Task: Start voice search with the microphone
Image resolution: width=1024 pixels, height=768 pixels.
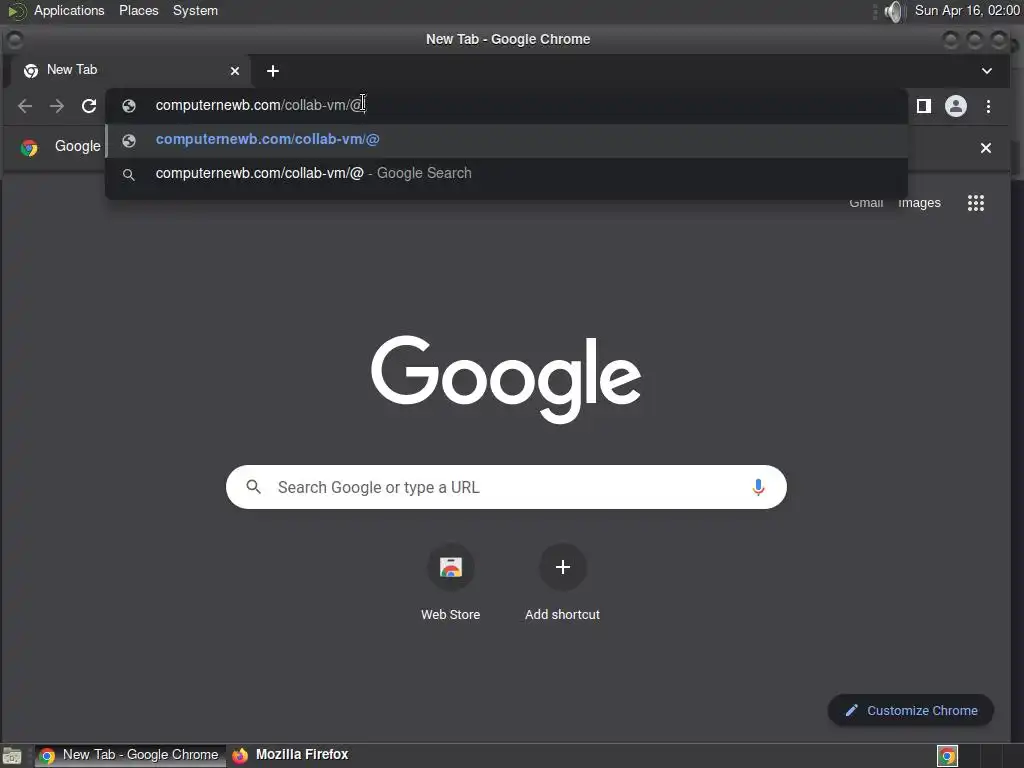Action: pos(758,487)
